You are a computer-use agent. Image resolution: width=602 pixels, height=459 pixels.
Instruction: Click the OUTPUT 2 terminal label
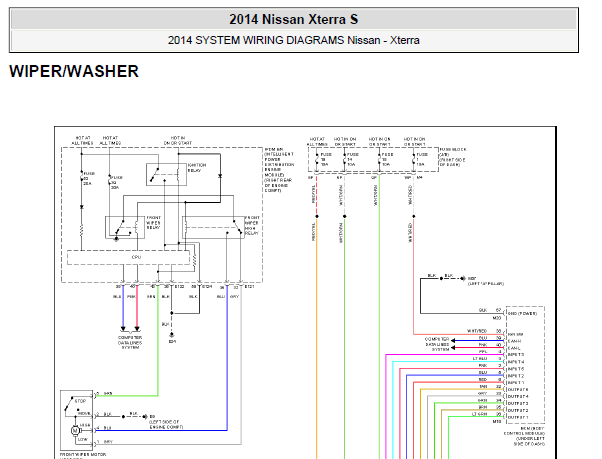pos(518,410)
